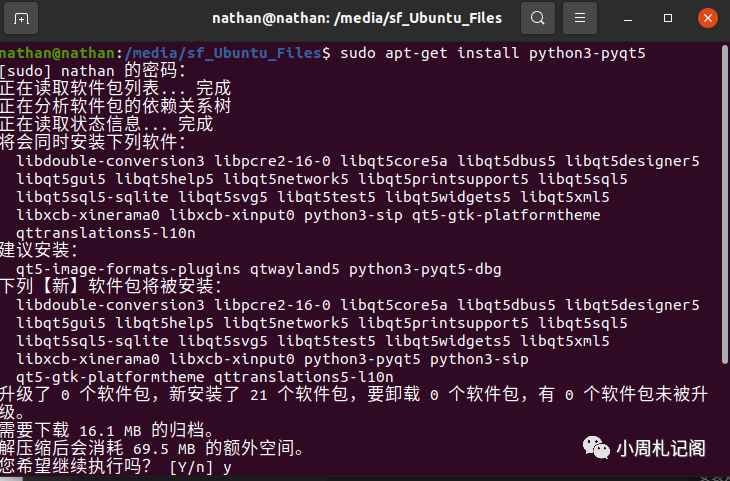This screenshot has height=481, width=730.
Task: Click the '下列【新】软件包将被安装:' line
Action: pos(111,286)
